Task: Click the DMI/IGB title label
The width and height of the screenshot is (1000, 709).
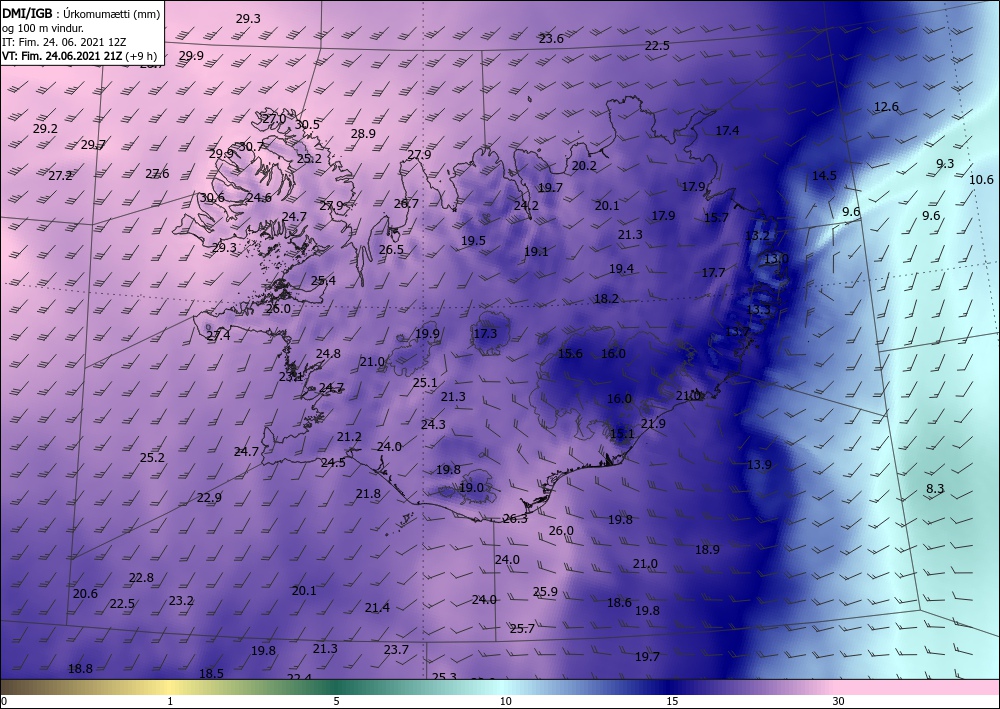Action: pyautogui.click(x=27, y=14)
